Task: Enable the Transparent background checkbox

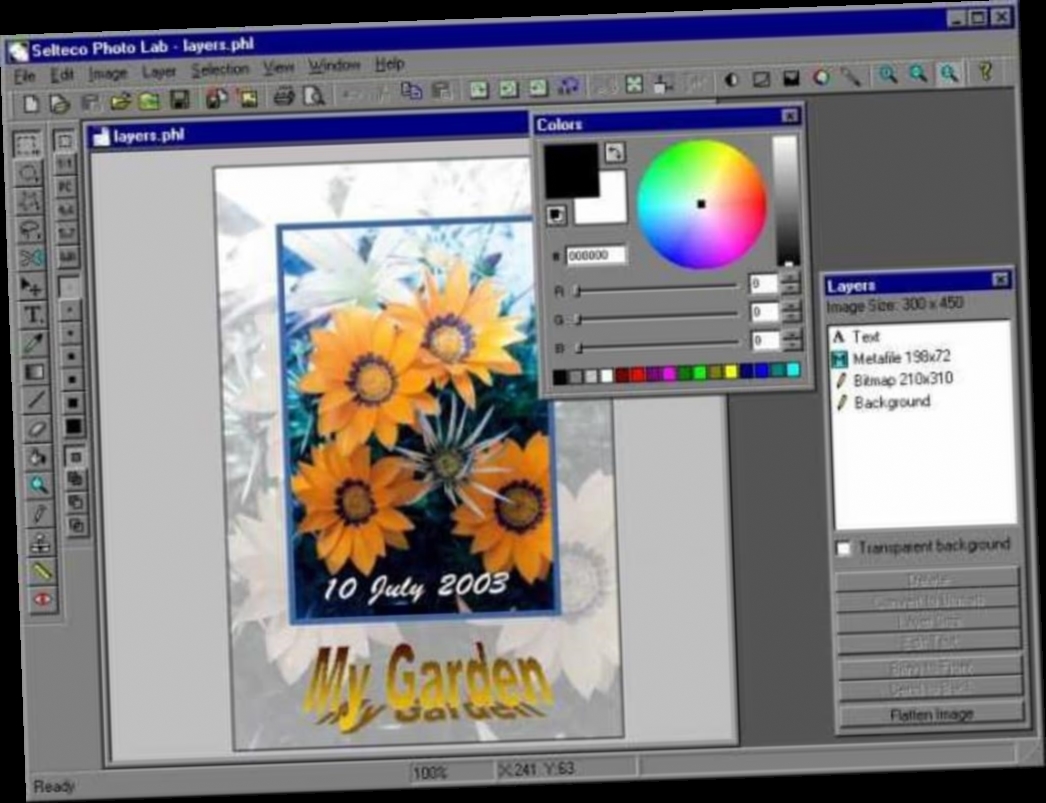Action: pos(845,545)
